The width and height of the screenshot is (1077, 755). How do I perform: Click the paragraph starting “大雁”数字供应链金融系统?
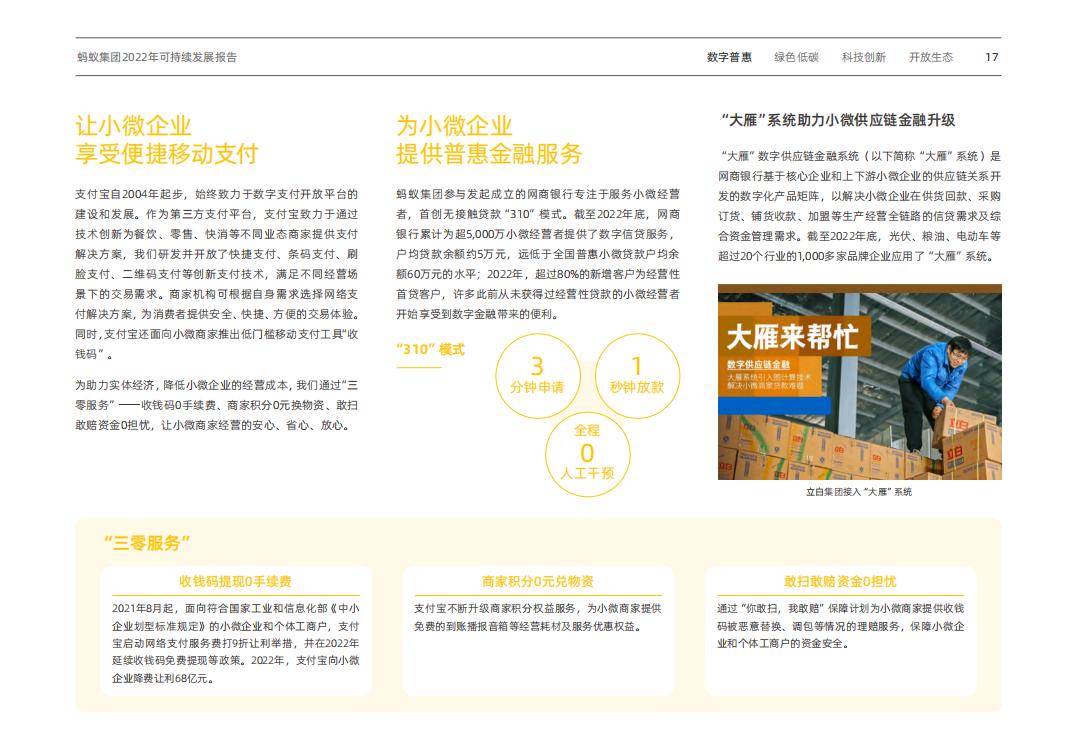coord(859,206)
